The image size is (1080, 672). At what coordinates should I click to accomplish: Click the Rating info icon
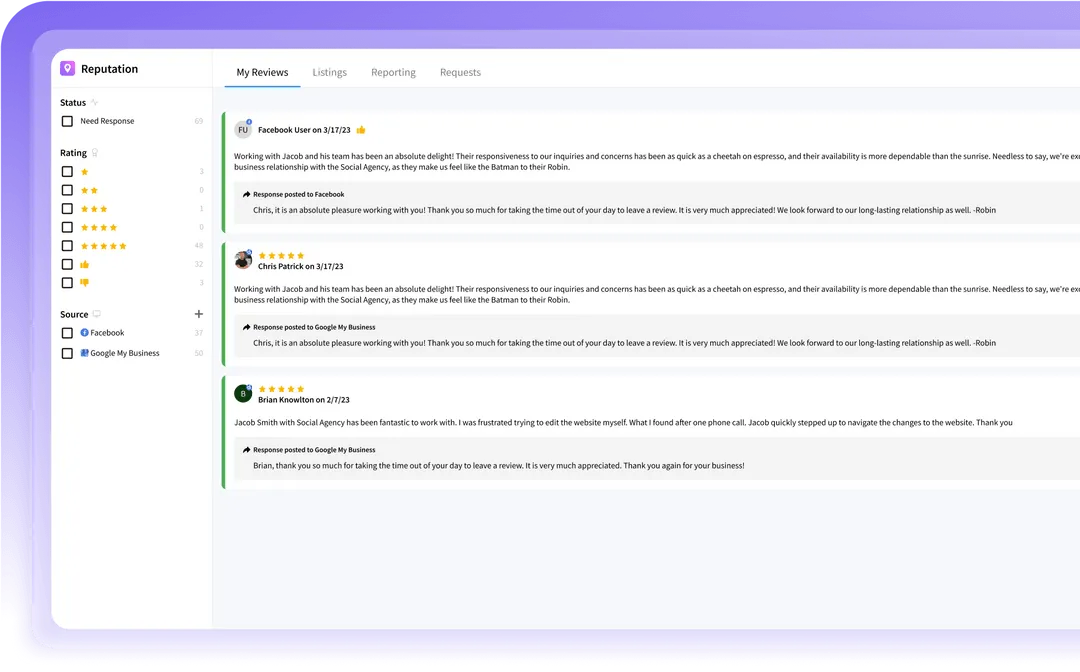click(x=95, y=153)
